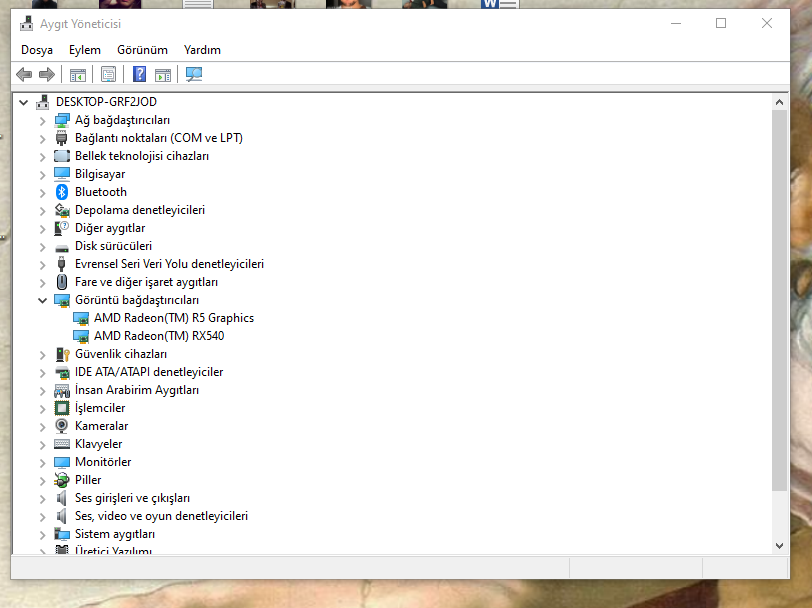The height and width of the screenshot is (608, 812).
Task: Collapse the Görüntü bağdaştırıcıları node
Action: 42,300
